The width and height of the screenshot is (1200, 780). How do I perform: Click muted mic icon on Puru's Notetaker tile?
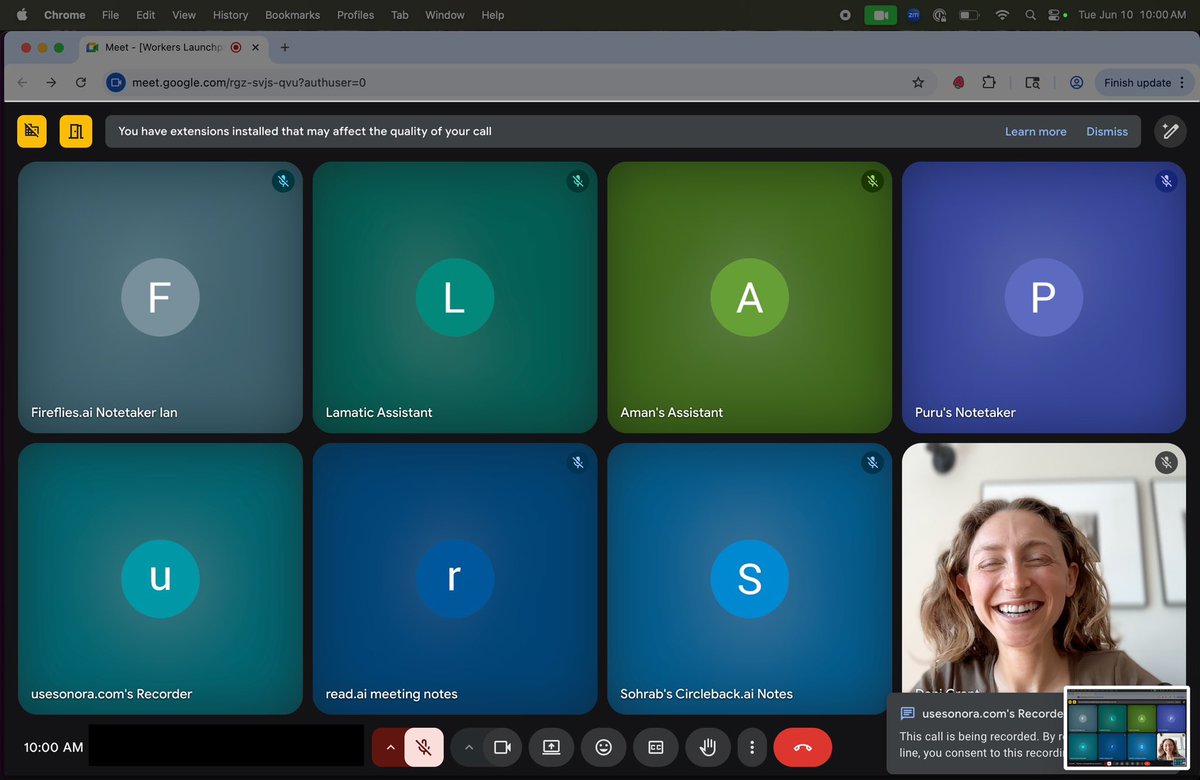[x=1166, y=181]
